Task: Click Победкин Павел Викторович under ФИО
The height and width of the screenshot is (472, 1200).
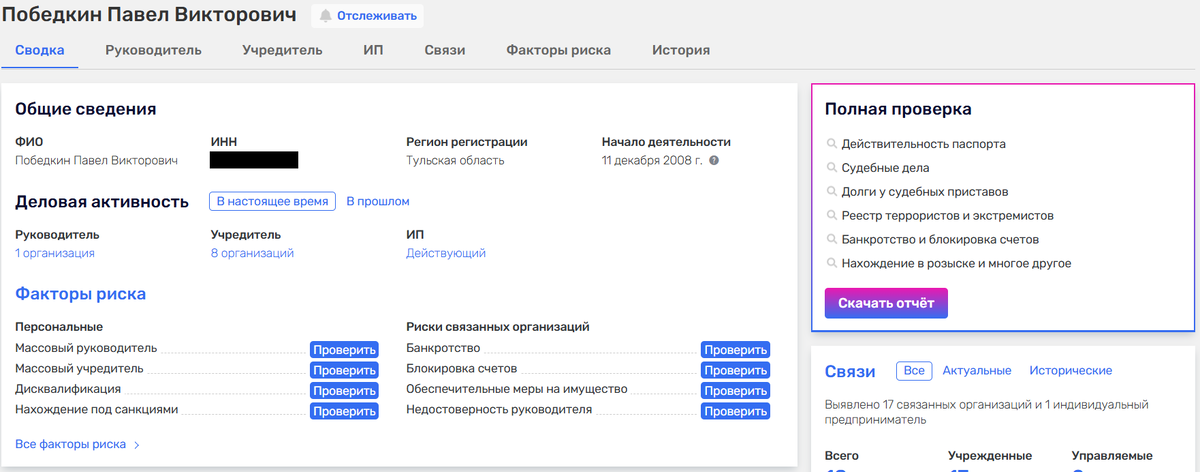Action: [96, 160]
